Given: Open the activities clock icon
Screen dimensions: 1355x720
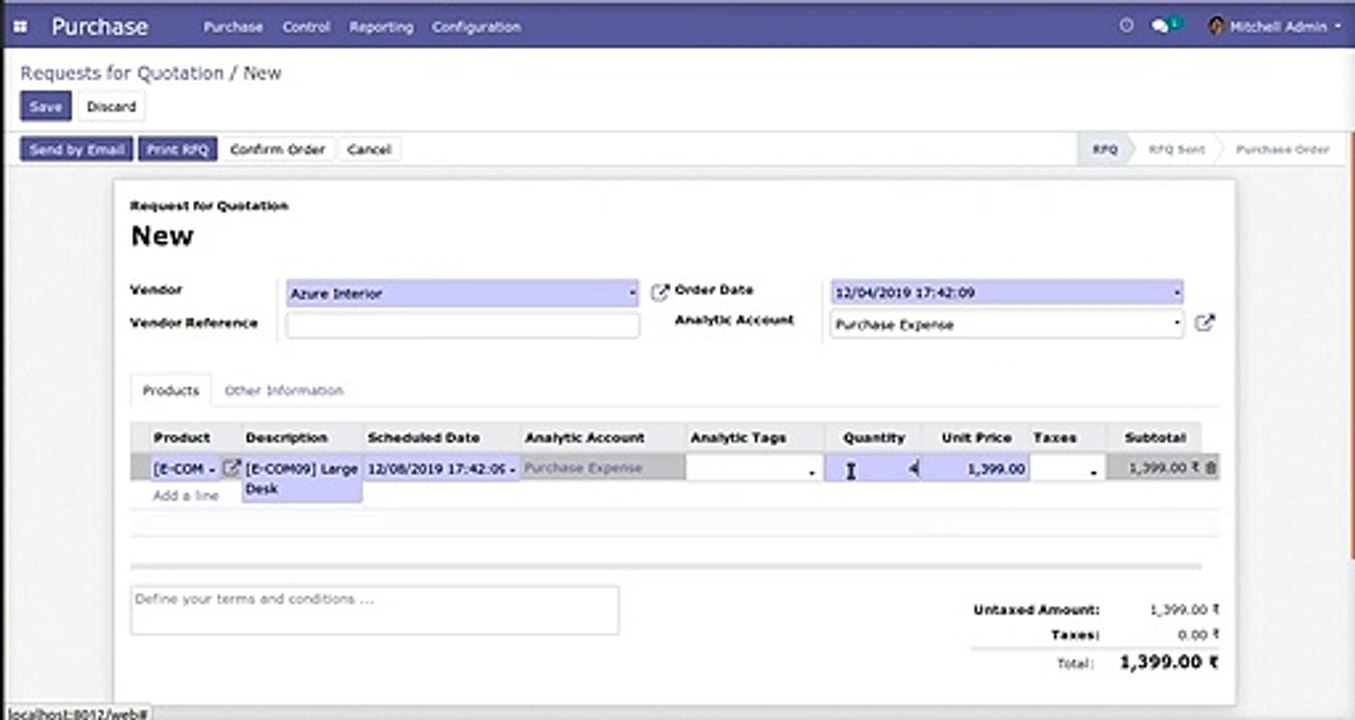Looking at the screenshot, I should pyautogui.click(x=1126, y=27).
